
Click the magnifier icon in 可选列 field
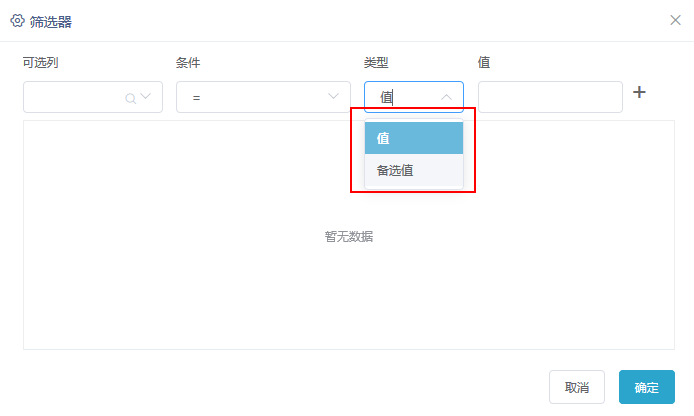click(130, 98)
